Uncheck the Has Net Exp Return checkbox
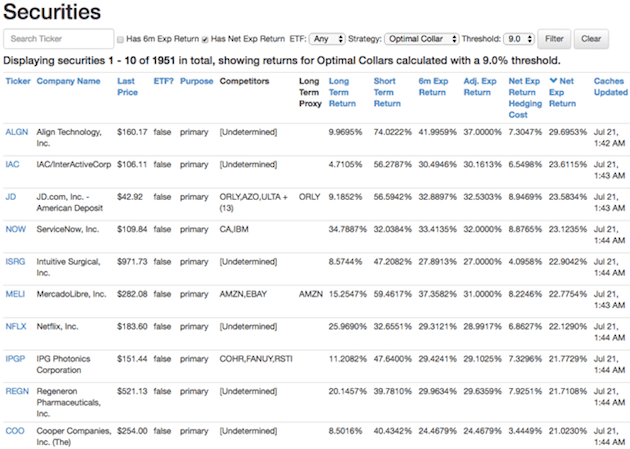This screenshot has height=449, width=630. point(206,40)
